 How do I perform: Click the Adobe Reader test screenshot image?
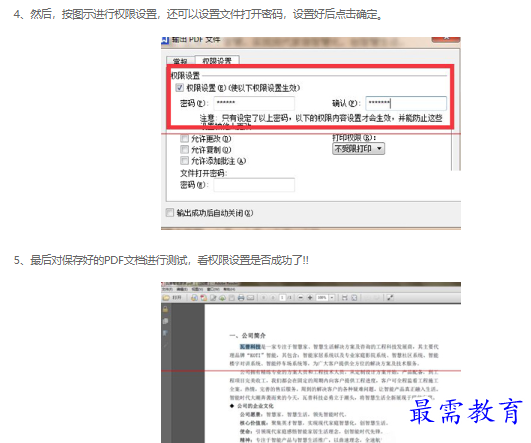click(311, 362)
